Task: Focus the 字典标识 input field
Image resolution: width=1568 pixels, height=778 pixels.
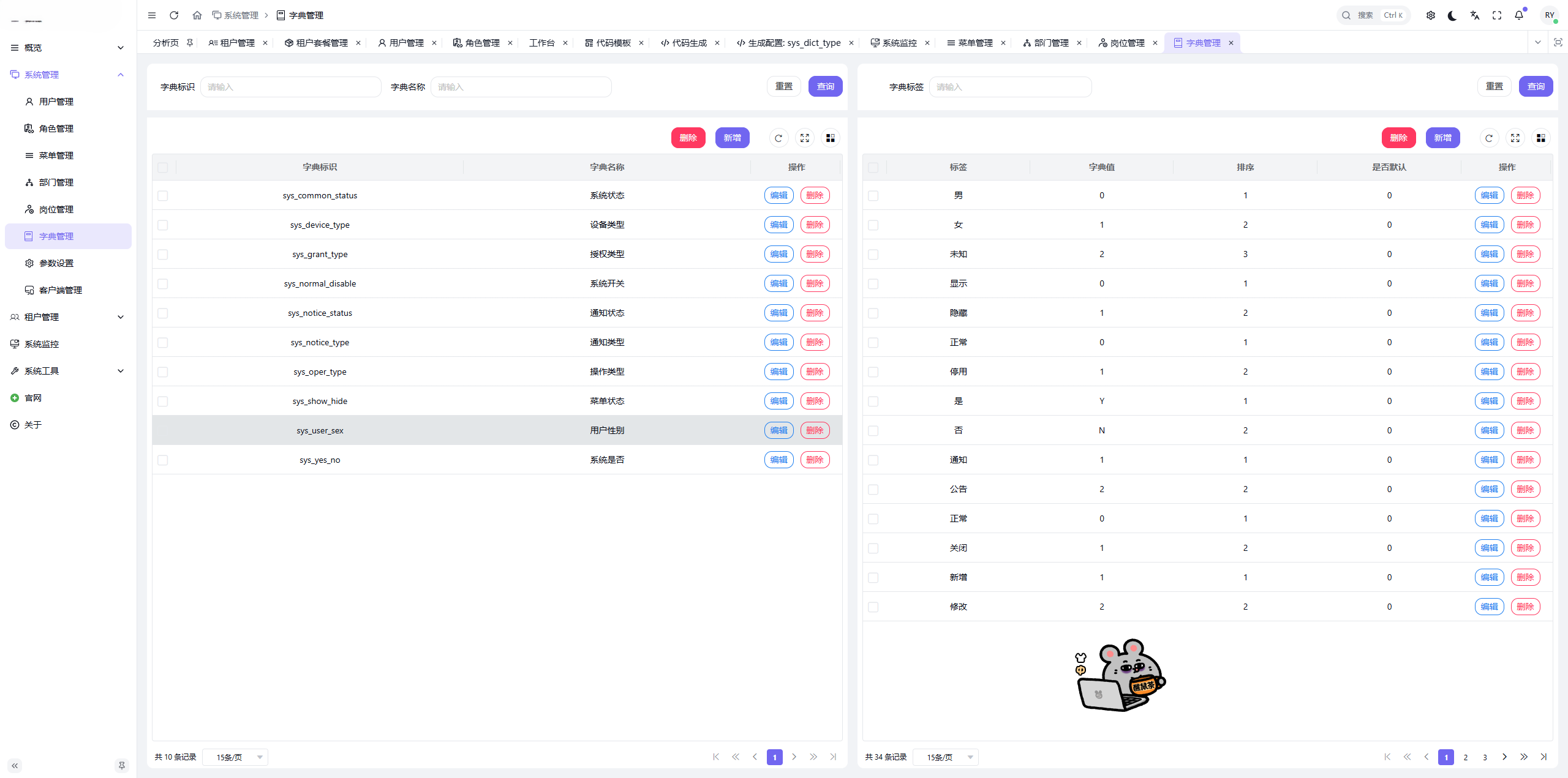Action: pos(290,87)
